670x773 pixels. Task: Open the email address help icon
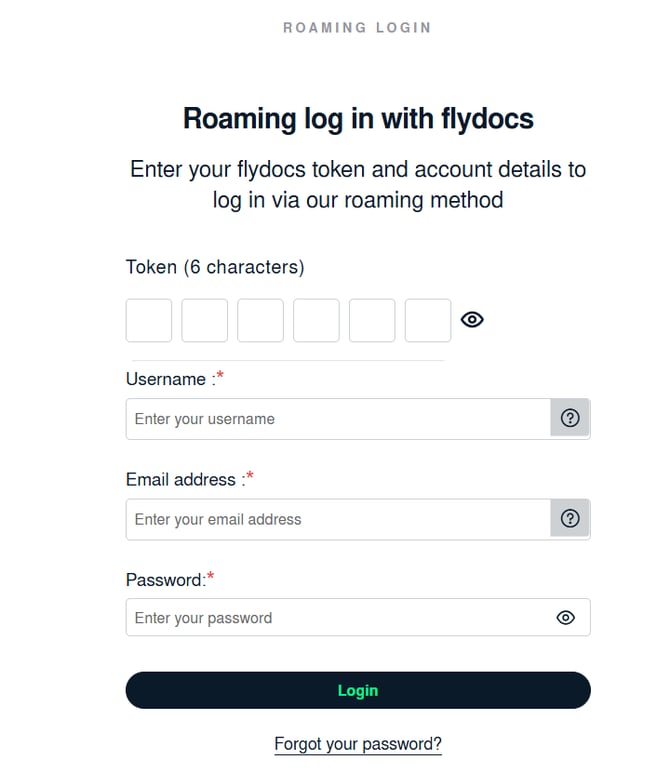pos(570,519)
